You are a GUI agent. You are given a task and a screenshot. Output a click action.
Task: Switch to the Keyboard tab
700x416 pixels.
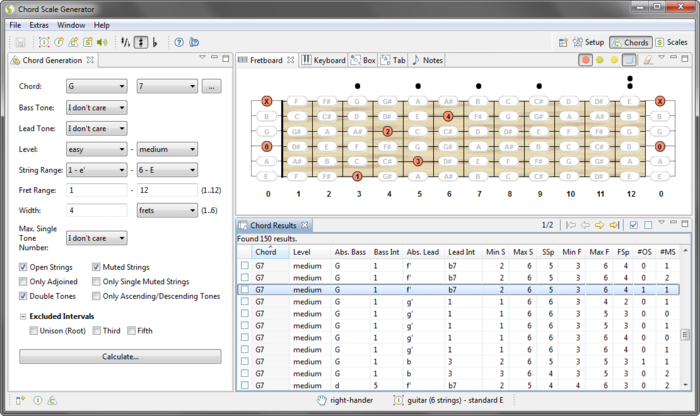(324, 60)
